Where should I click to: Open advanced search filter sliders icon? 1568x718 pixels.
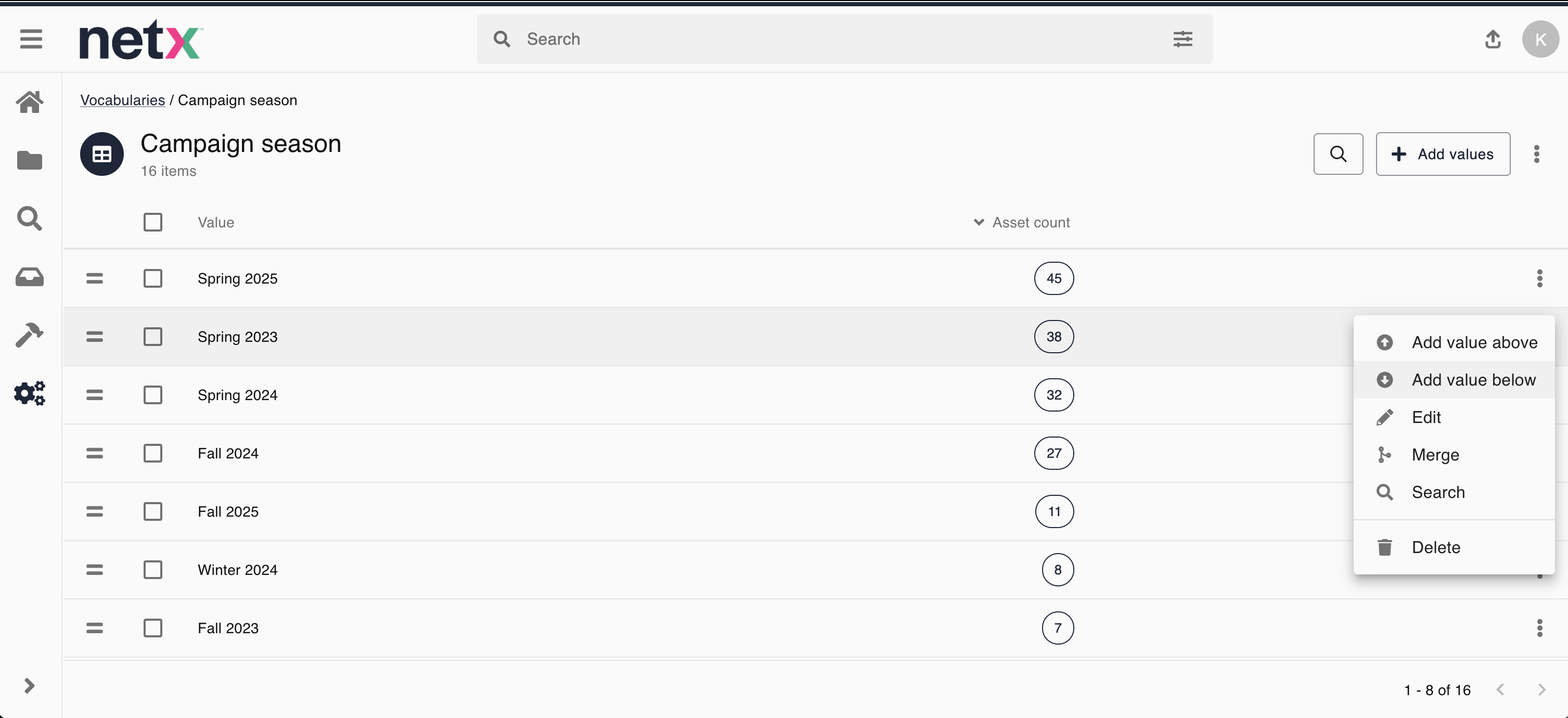[1182, 39]
